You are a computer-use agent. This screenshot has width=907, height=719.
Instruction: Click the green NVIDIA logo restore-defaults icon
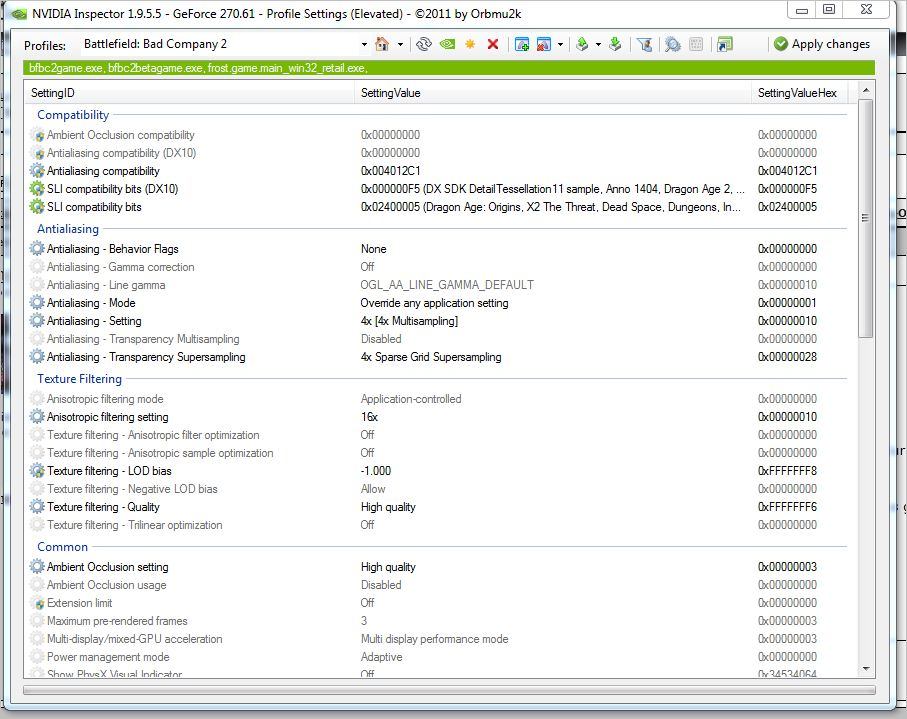click(447, 44)
